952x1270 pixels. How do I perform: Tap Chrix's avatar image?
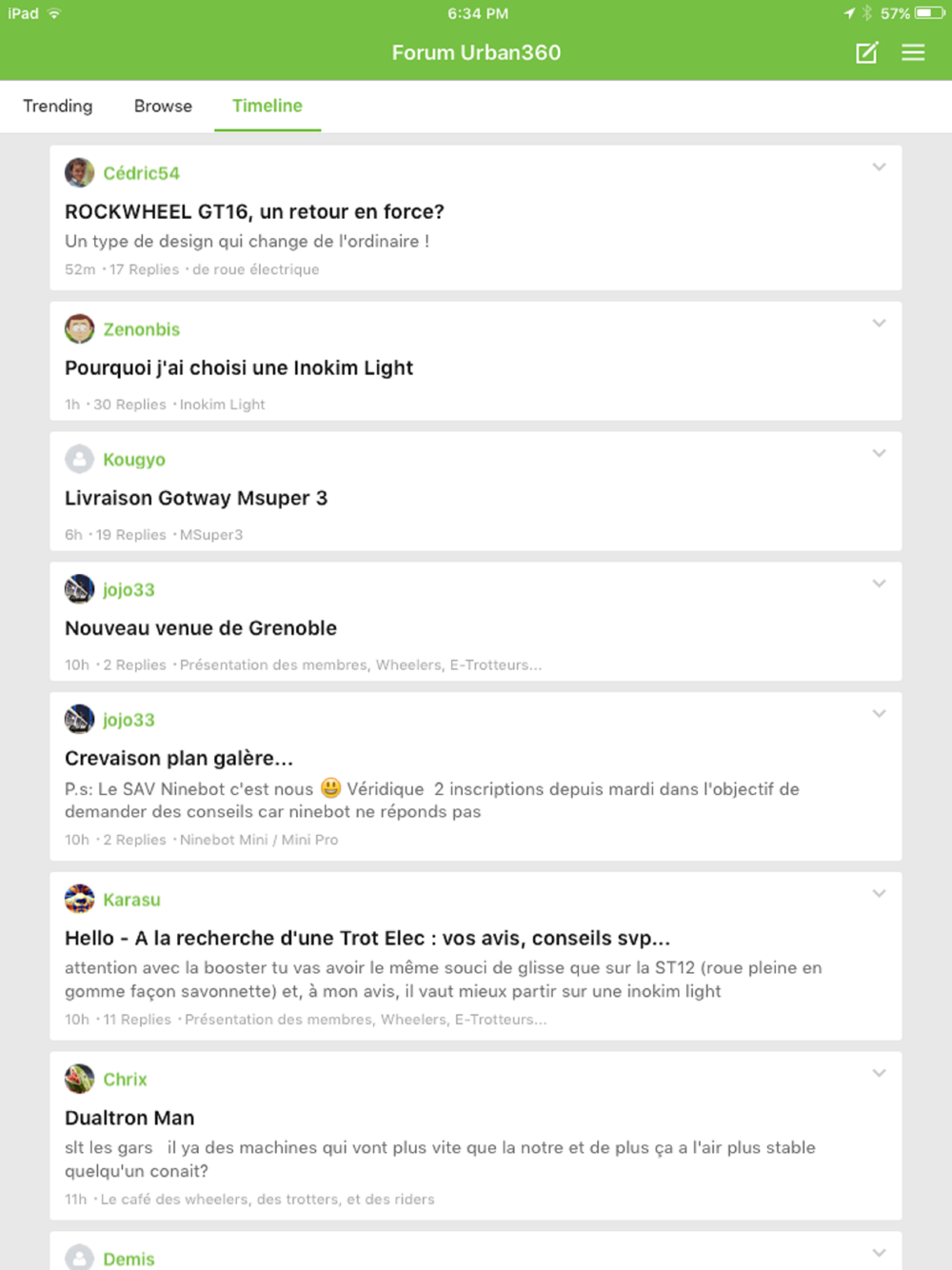click(x=79, y=1080)
